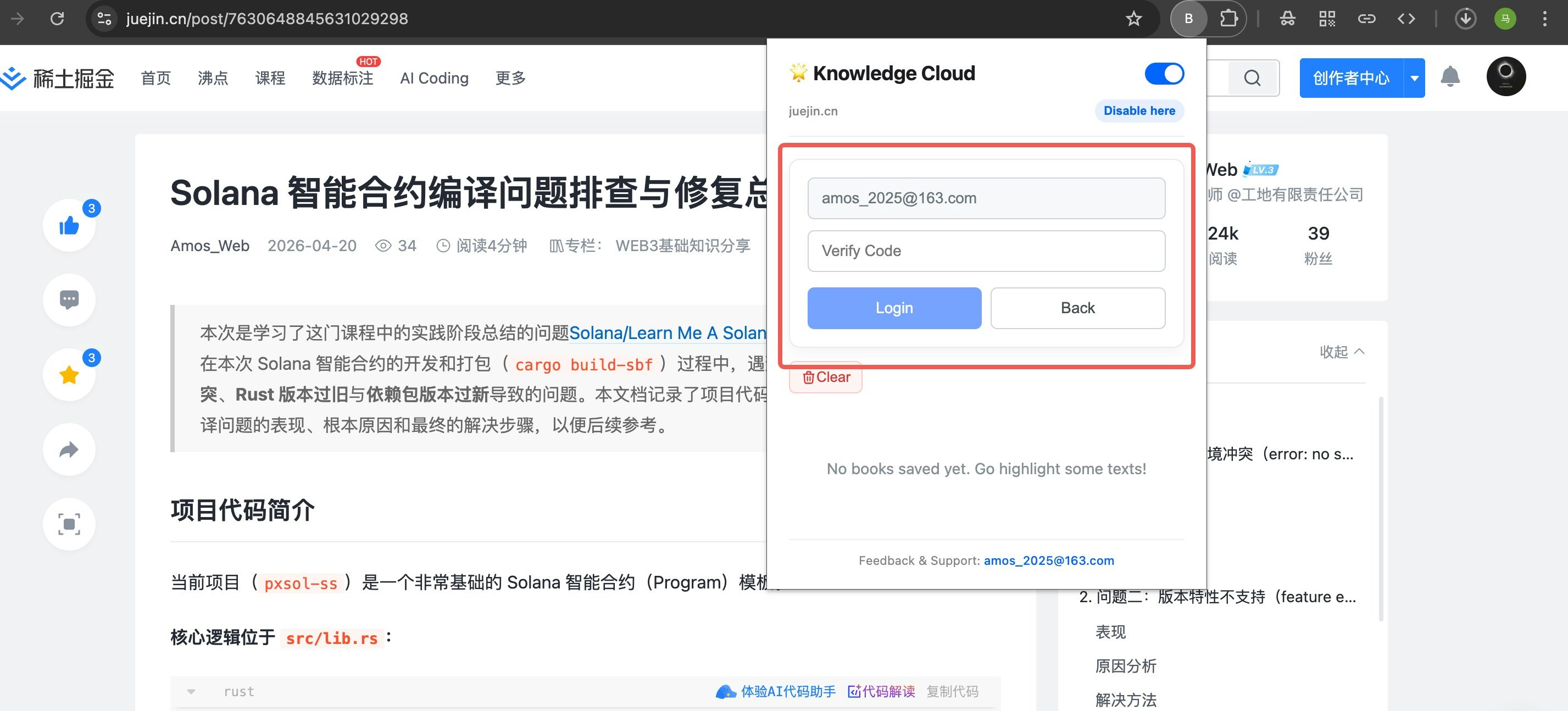Click the outline panel scrollbar
The width and height of the screenshot is (1568, 711).
tap(1381, 509)
